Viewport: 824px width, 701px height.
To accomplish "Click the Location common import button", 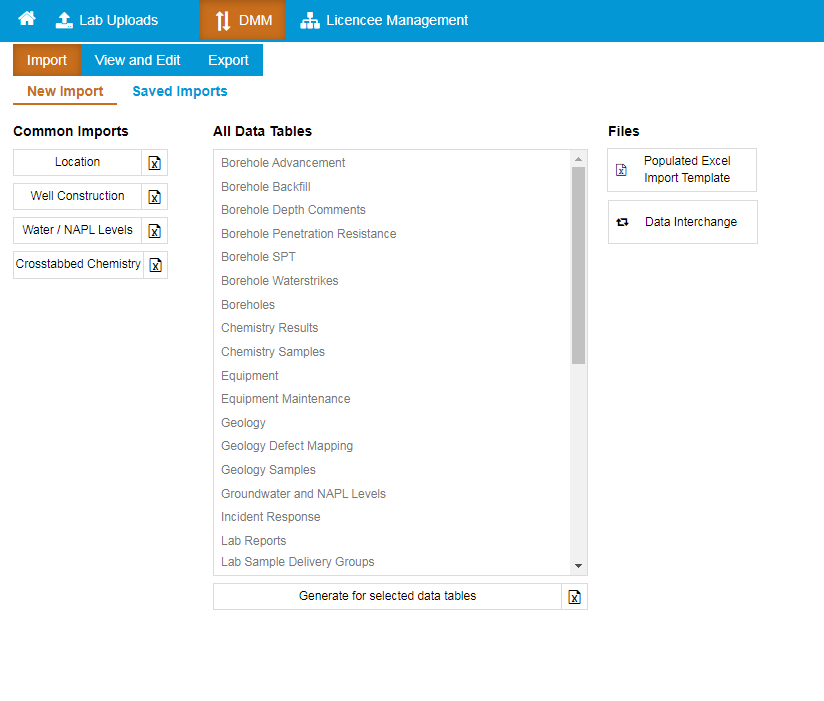I will pyautogui.click(x=78, y=162).
